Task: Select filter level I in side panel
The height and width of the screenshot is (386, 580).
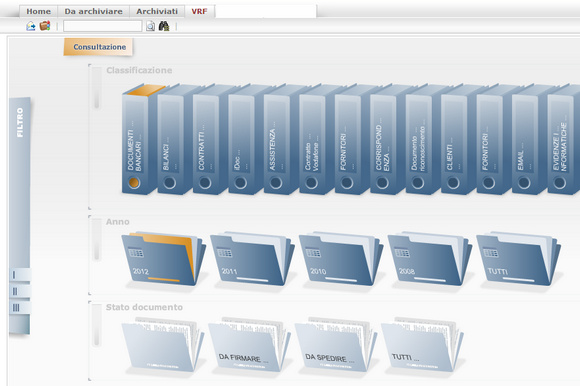Action: click(x=20, y=275)
